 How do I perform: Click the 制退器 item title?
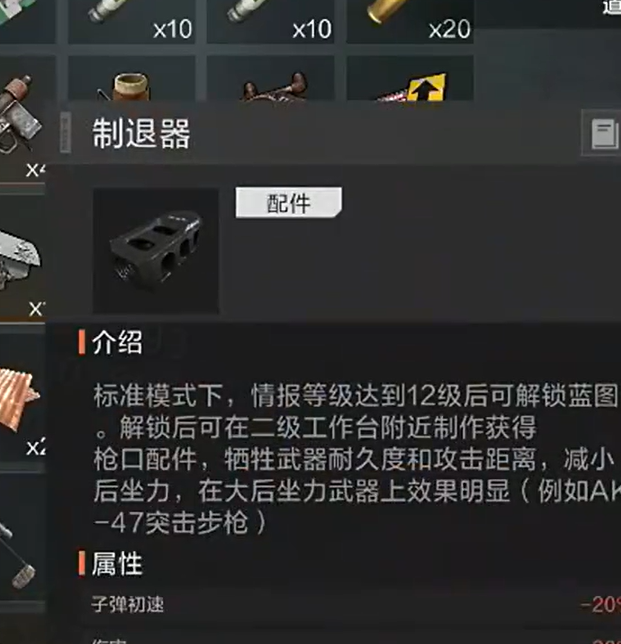141,134
